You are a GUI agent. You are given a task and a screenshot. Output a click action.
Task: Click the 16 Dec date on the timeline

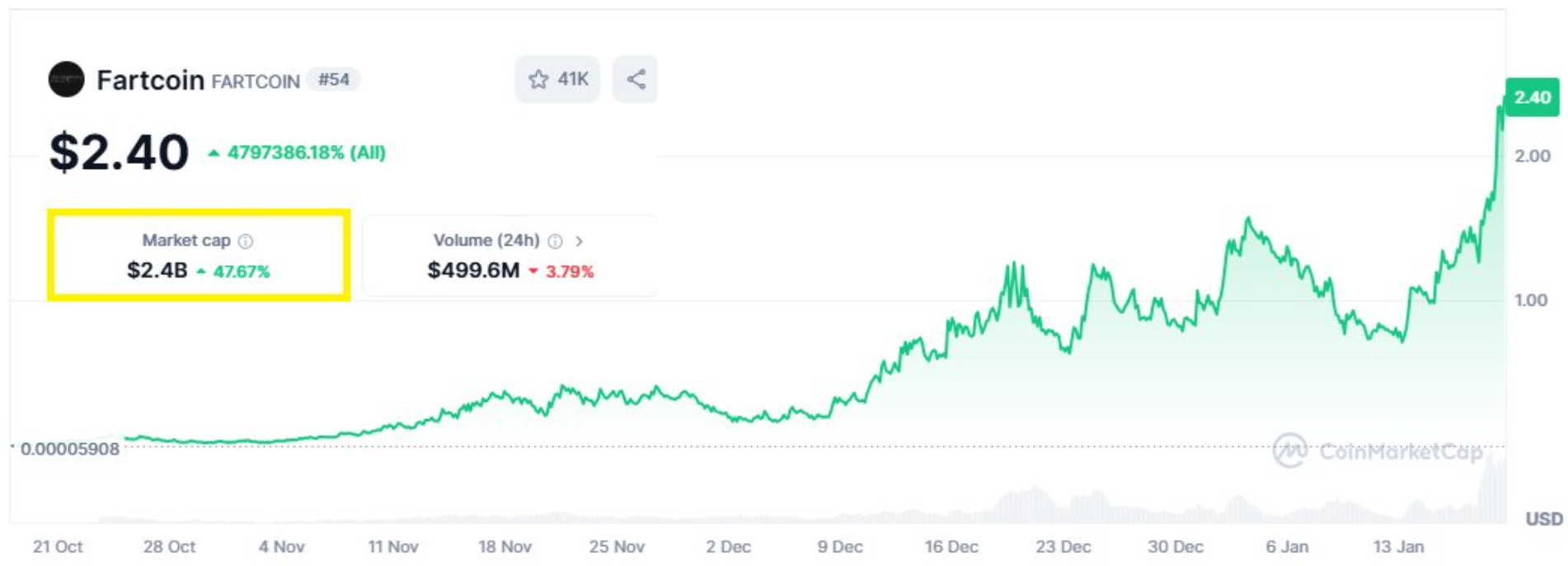(951, 546)
